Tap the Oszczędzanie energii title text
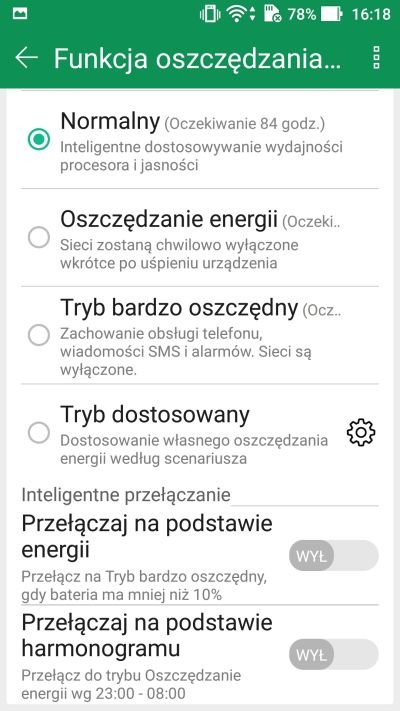The width and height of the screenshot is (400, 711). coord(169,219)
